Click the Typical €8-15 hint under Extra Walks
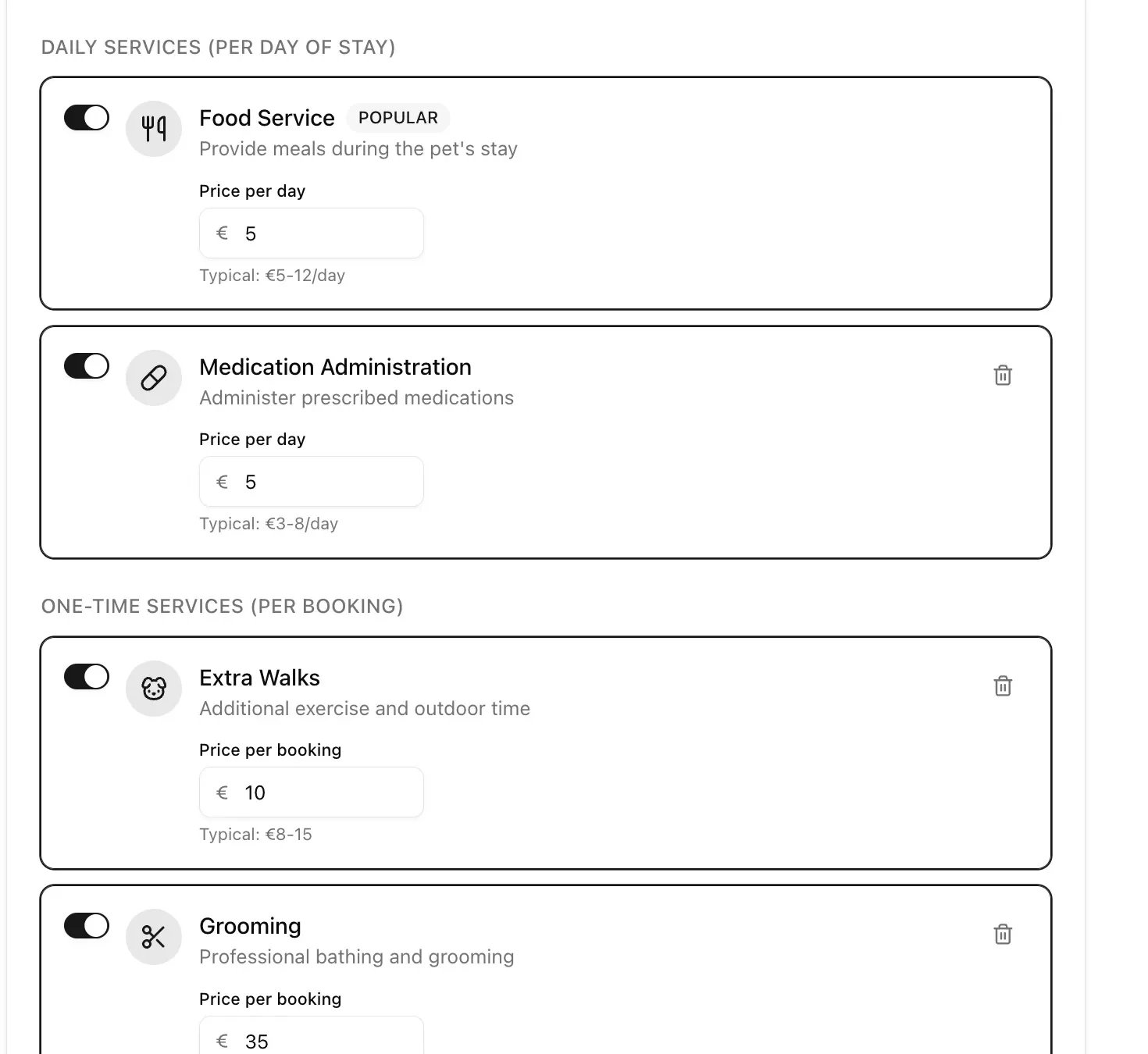Viewport: 1148px width, 1054px height. (255, 834)
